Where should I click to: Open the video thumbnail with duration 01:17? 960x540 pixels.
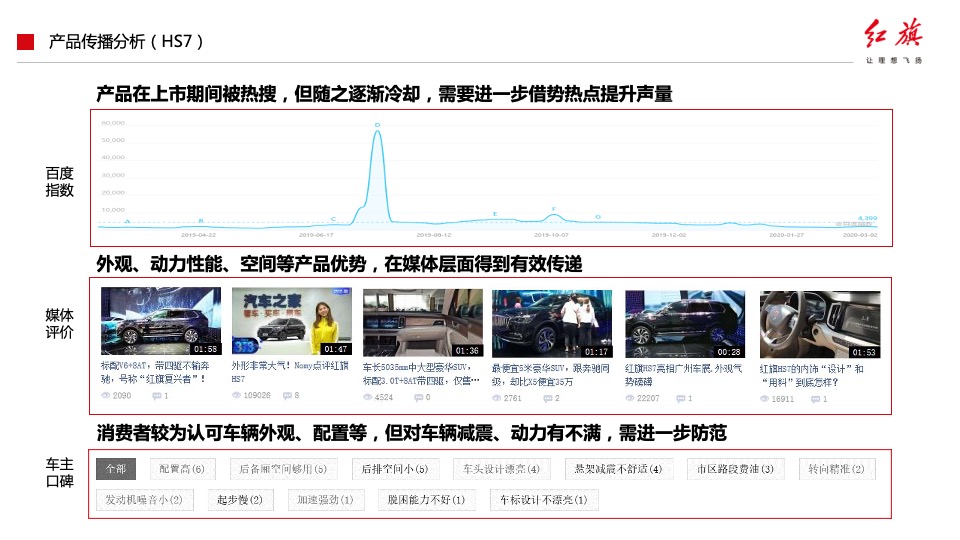tap(552, 324)
